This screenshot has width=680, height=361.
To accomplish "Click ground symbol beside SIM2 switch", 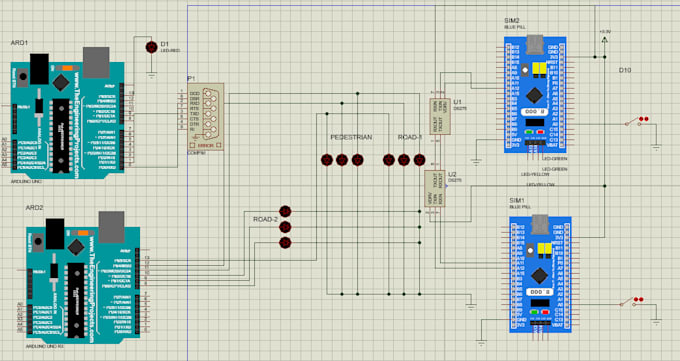I will [656, 148].
